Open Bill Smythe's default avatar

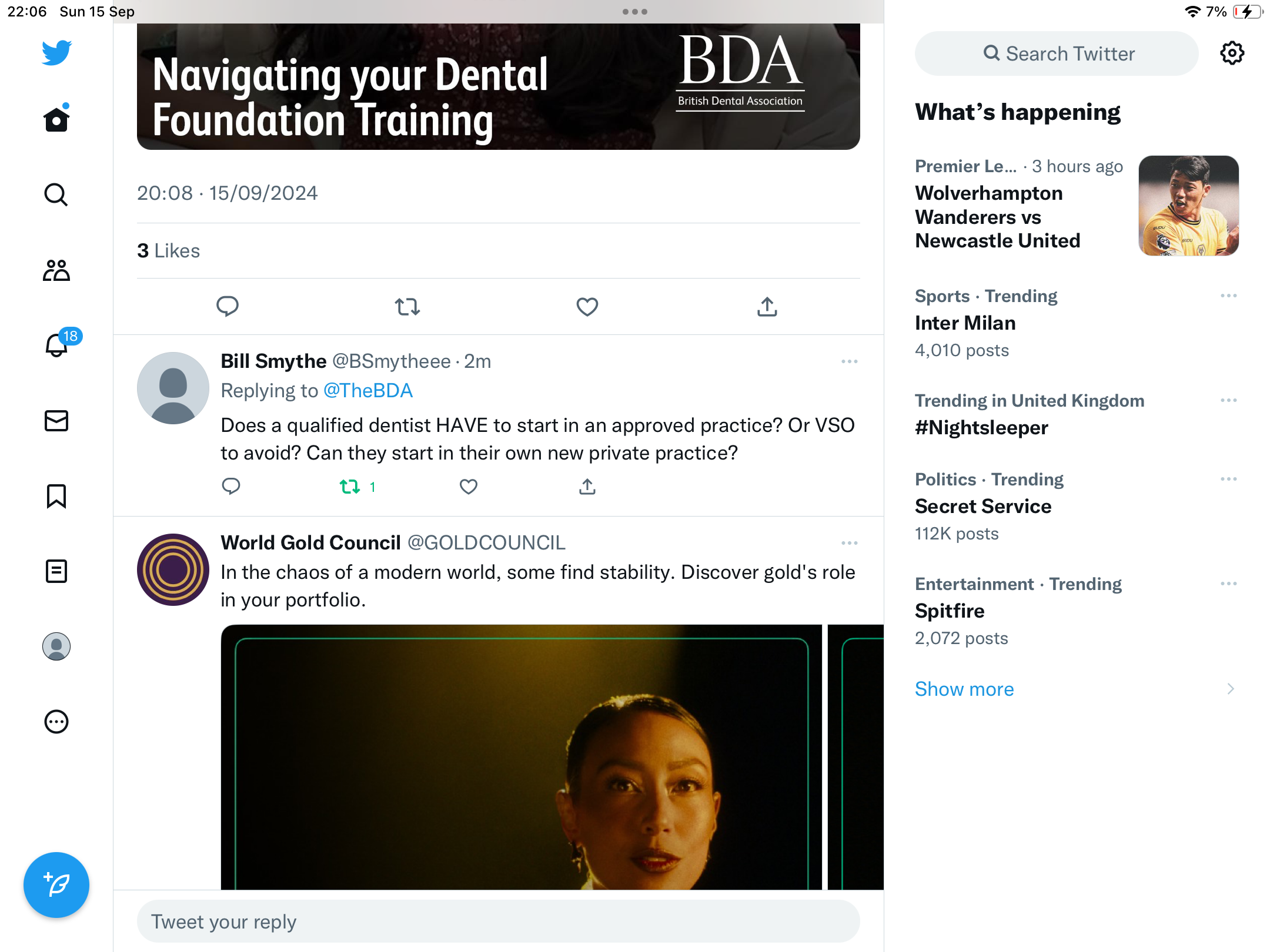(x=173, y=388)
